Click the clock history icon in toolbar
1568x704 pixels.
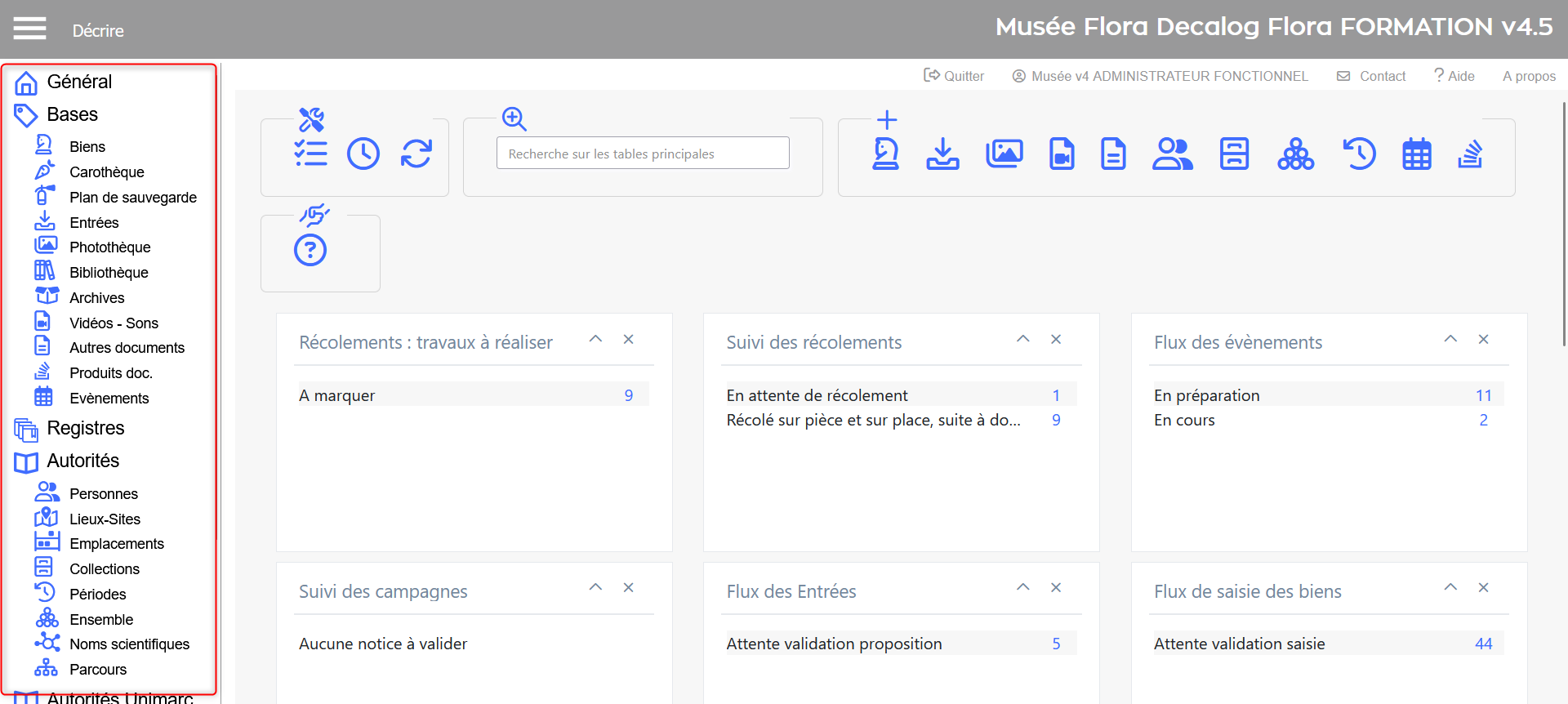click(x=363, y=154)
